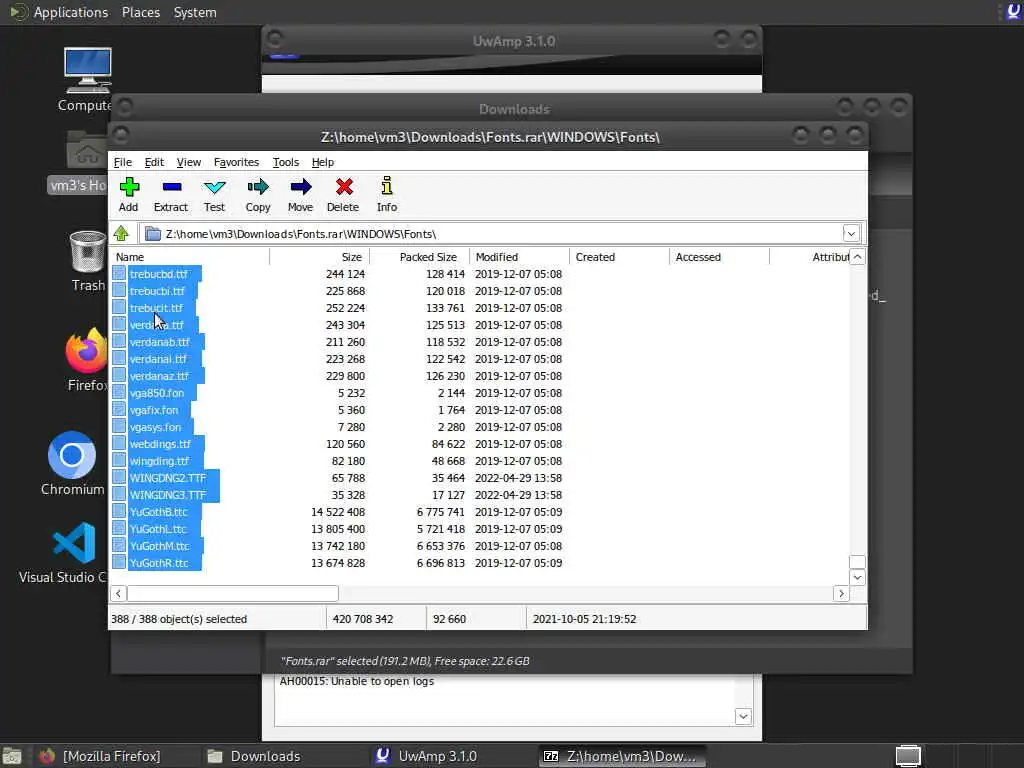Open the Favorites menu

[236, 162]
